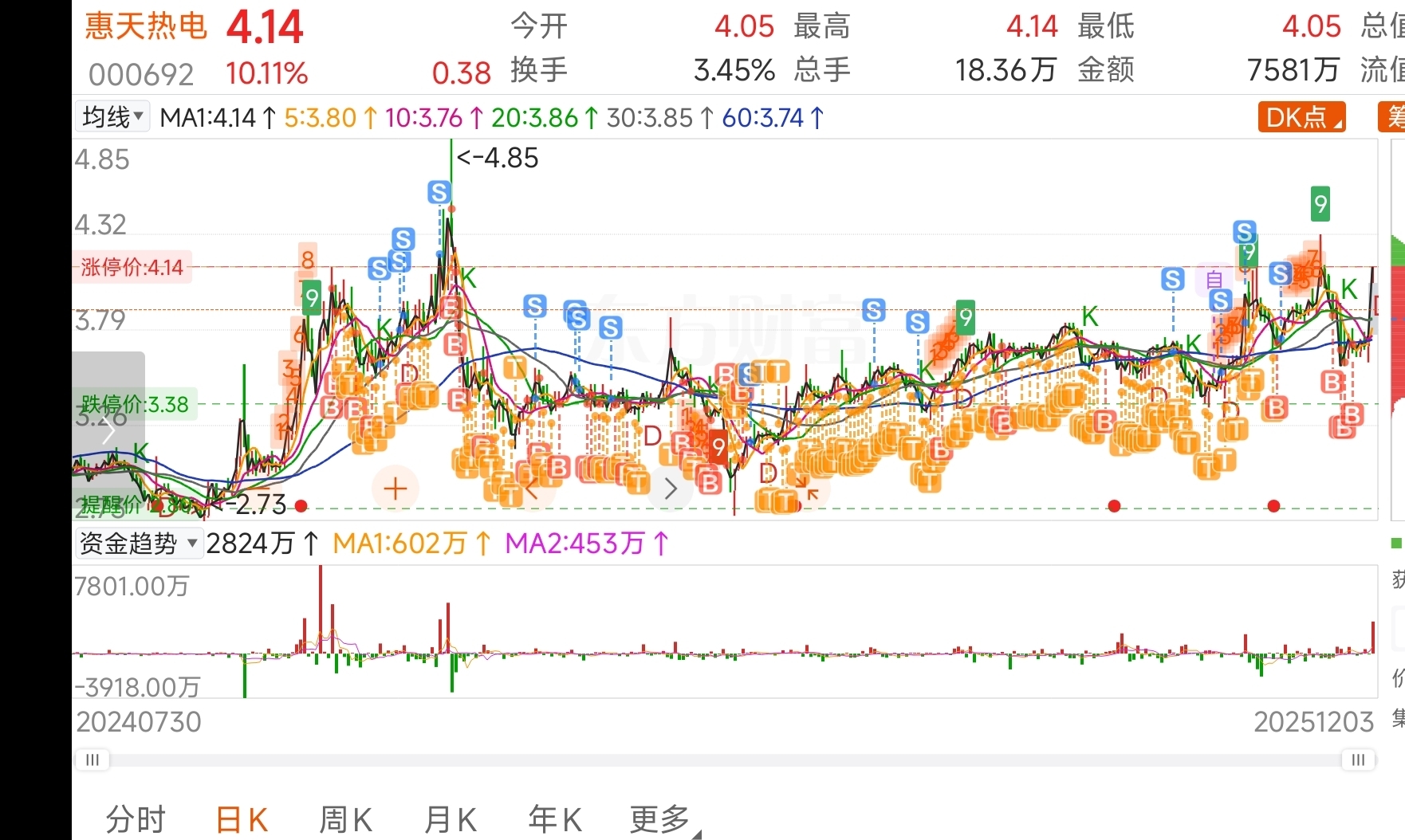Click the start date 20240730

point(139,722)
